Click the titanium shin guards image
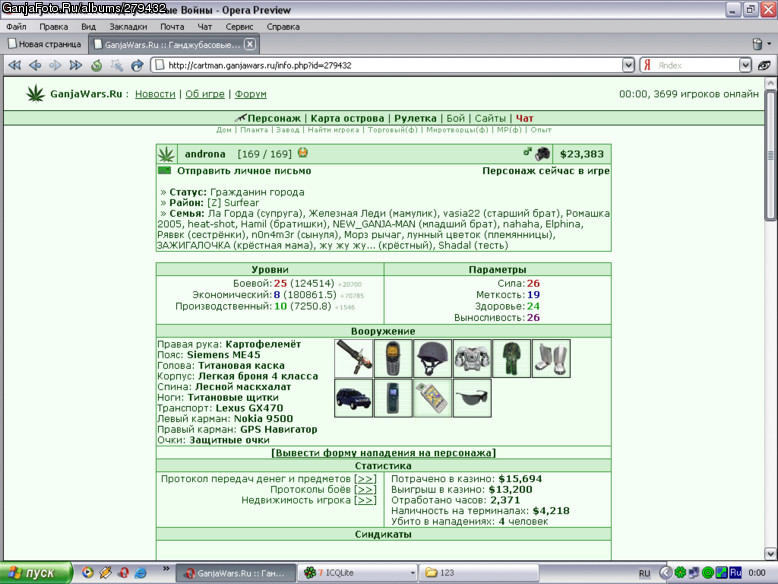This screenshot has height=584, width=778. [551, 358]
